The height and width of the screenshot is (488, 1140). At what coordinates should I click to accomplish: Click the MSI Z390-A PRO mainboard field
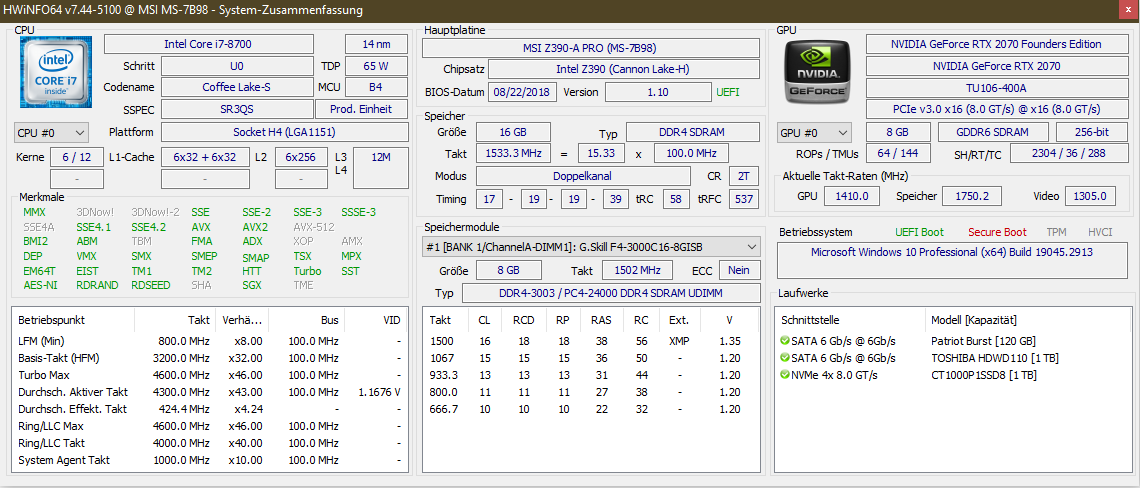pyautogui.click(x=590, y=48)
